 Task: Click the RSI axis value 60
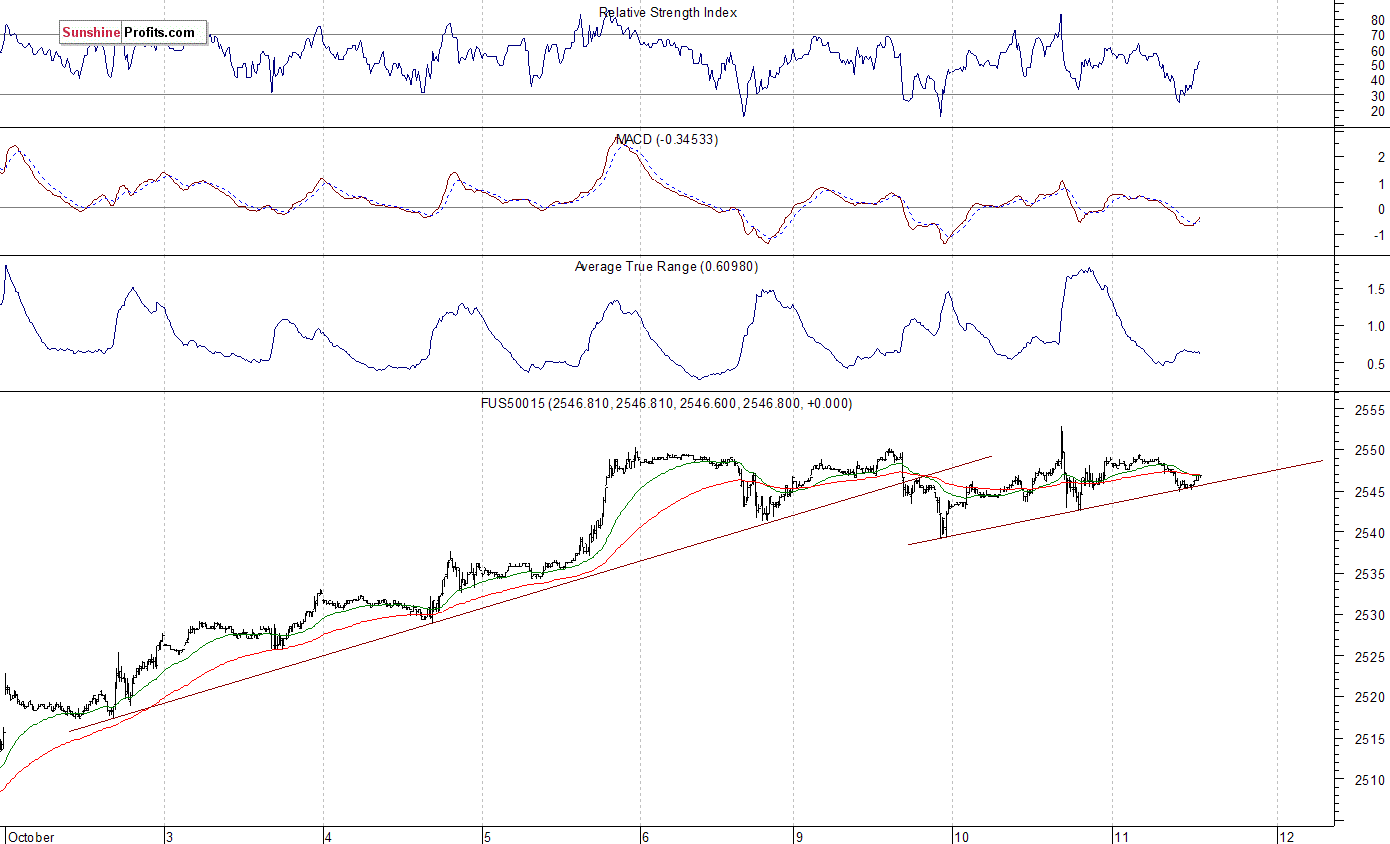pyautogui.click(x=1378, y=50)
